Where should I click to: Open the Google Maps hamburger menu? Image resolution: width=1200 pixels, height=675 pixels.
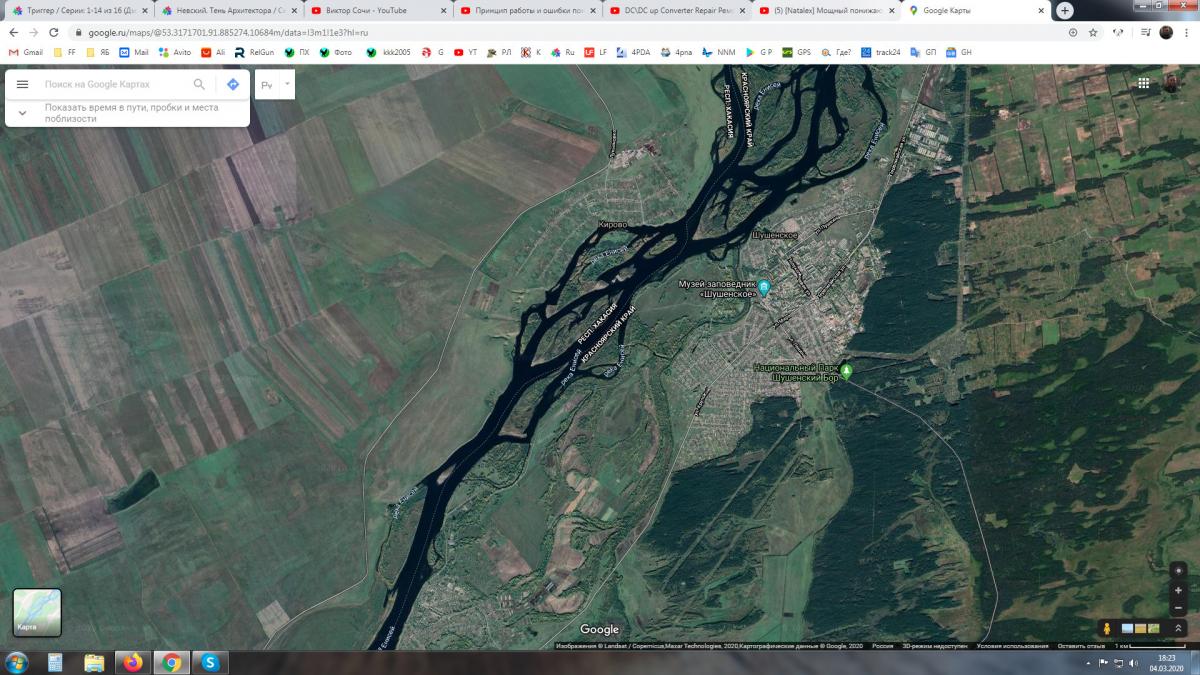[22, 85]
